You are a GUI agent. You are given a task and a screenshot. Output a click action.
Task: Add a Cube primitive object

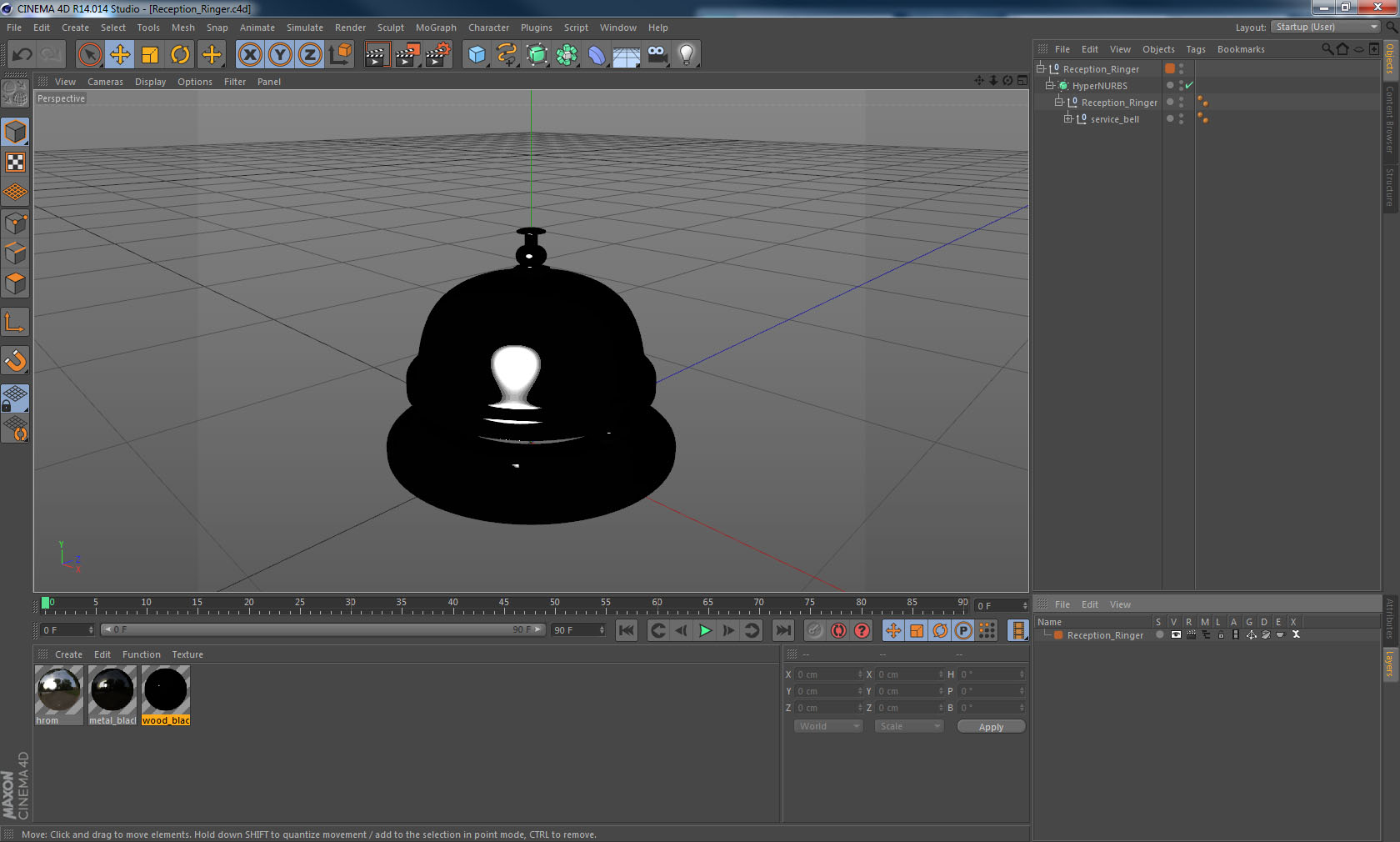pyautogui.click(x=477, y=55)
